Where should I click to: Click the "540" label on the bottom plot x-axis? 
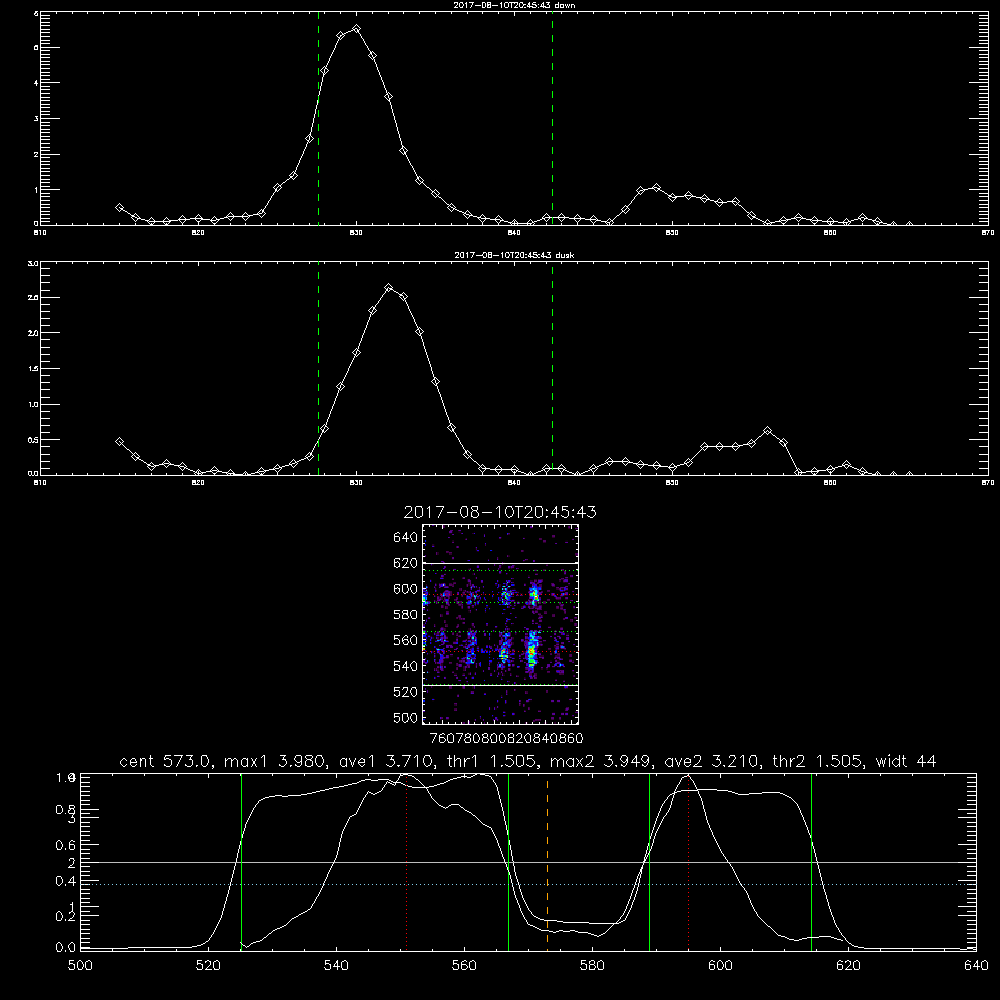point(336,966)
